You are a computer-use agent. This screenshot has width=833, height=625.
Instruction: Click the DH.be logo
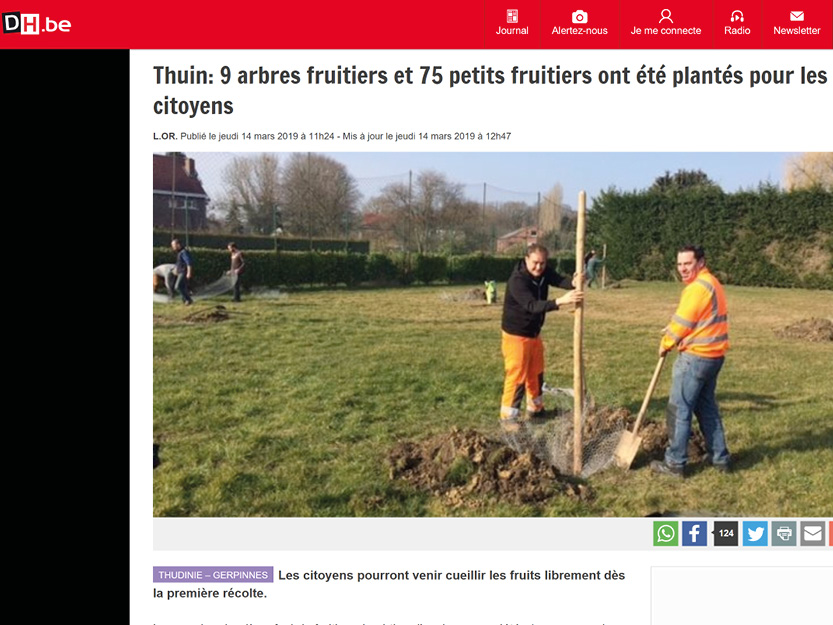click(37, 24)
